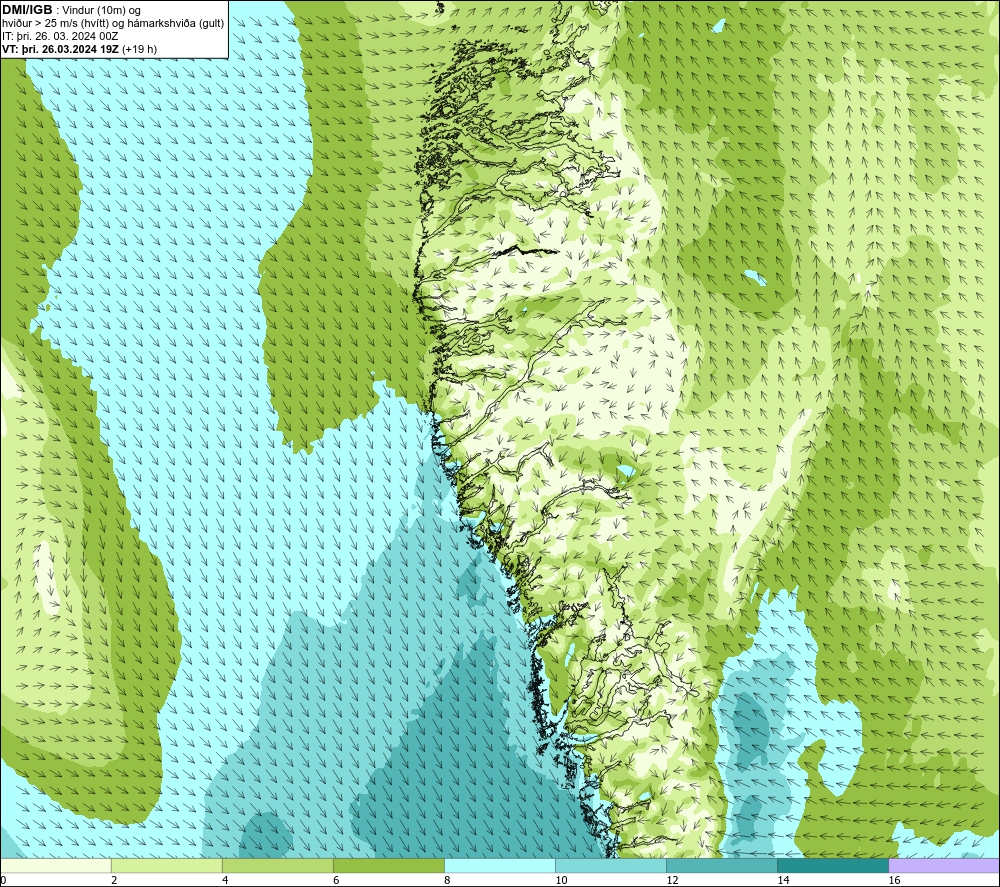Click the legend scale label '6'
Screen dimensions: 1000x887
[x=336, y=881]
